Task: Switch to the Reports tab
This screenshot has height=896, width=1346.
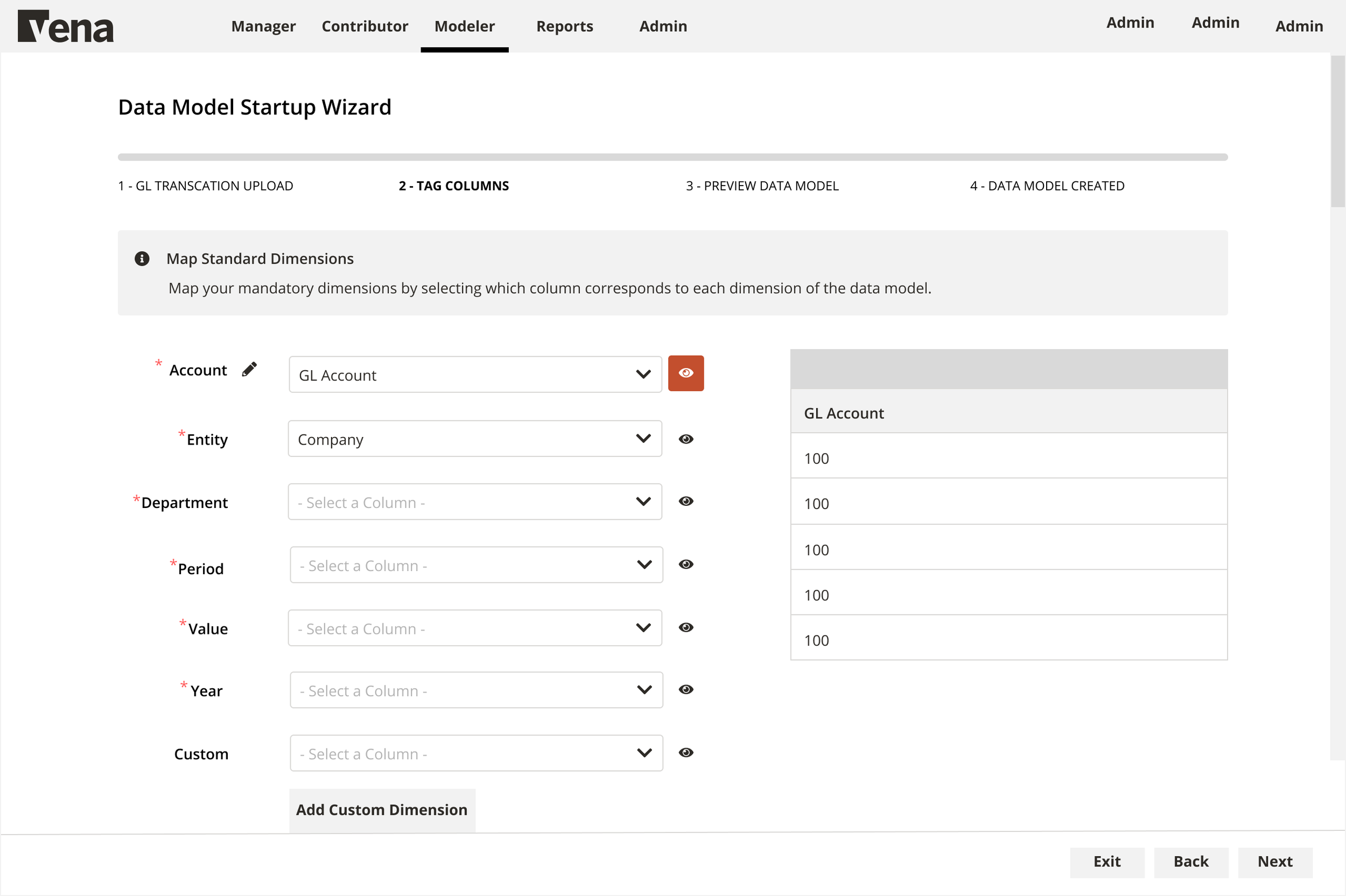Action: (564, 26)
